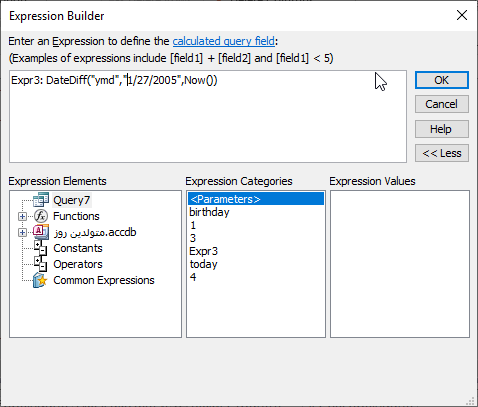Open Help for the Expression Builder
This screenshot has width=478, height=407.
tap(442, 129)
